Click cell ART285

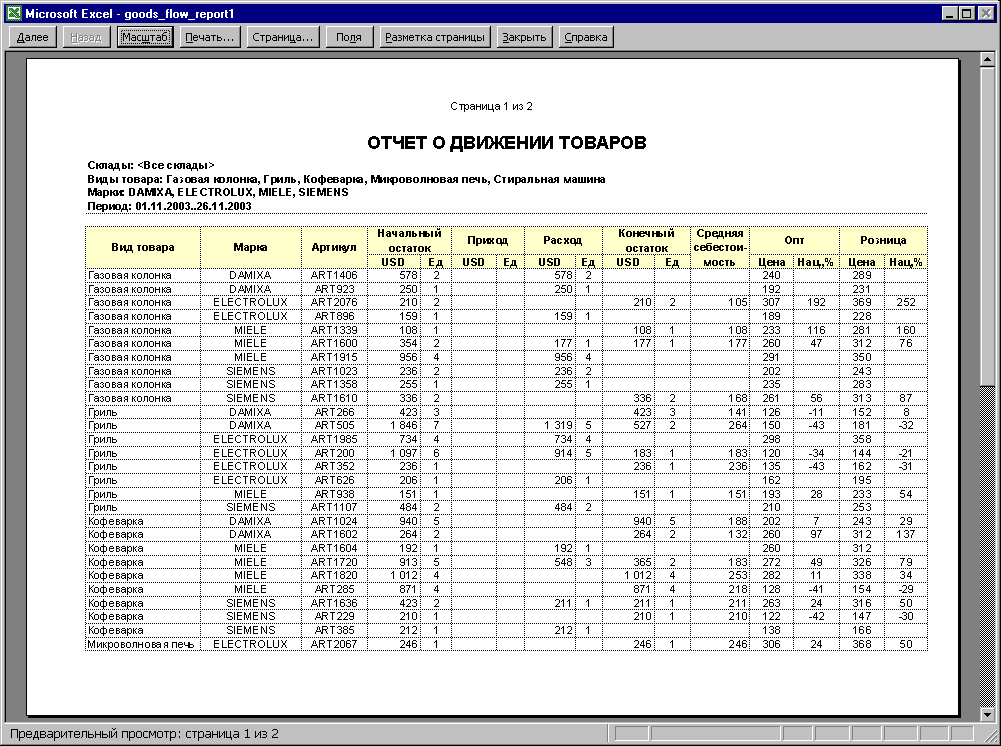[x=334, y=589]
